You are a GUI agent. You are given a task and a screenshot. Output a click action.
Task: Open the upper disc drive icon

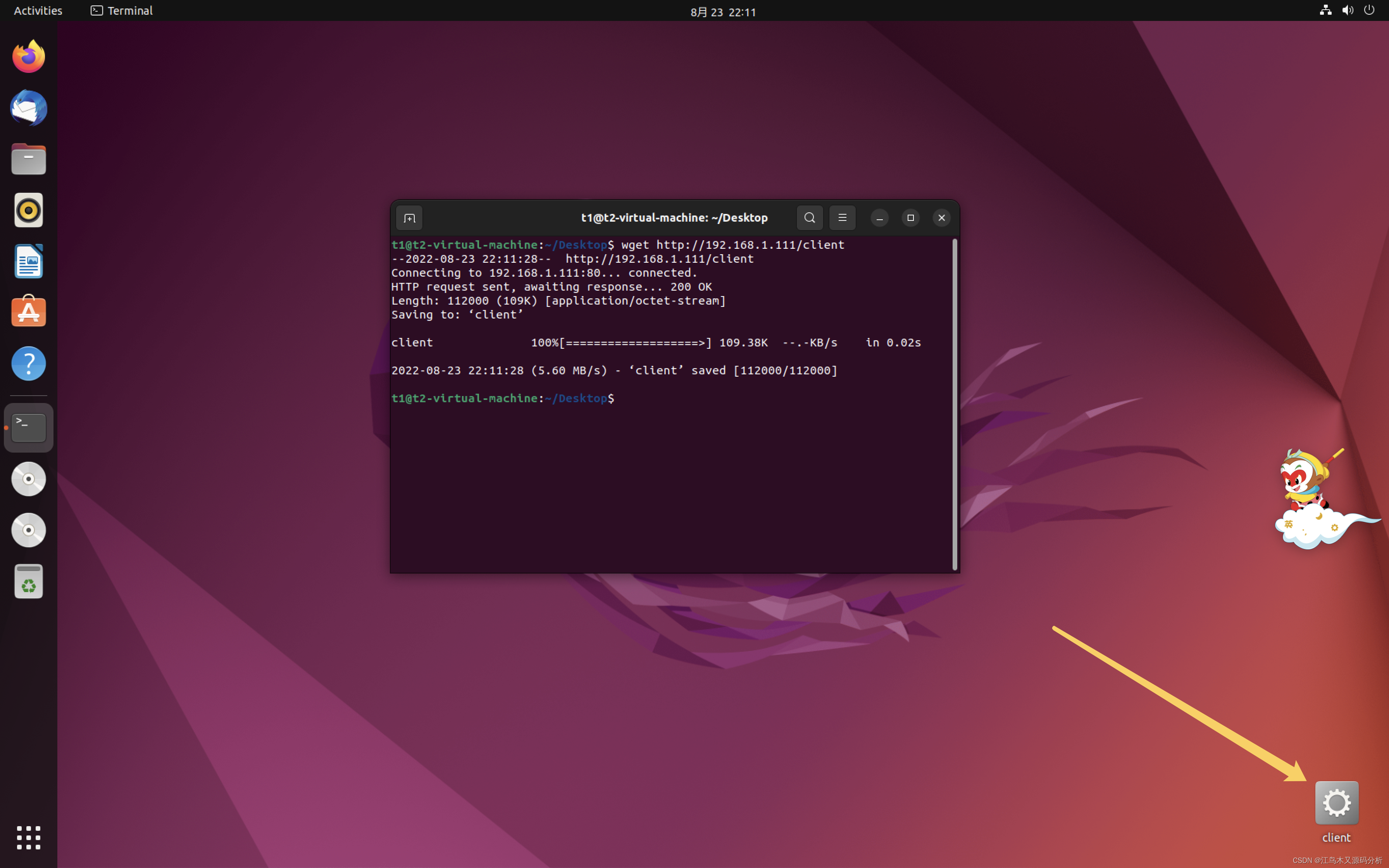[29, 479]
